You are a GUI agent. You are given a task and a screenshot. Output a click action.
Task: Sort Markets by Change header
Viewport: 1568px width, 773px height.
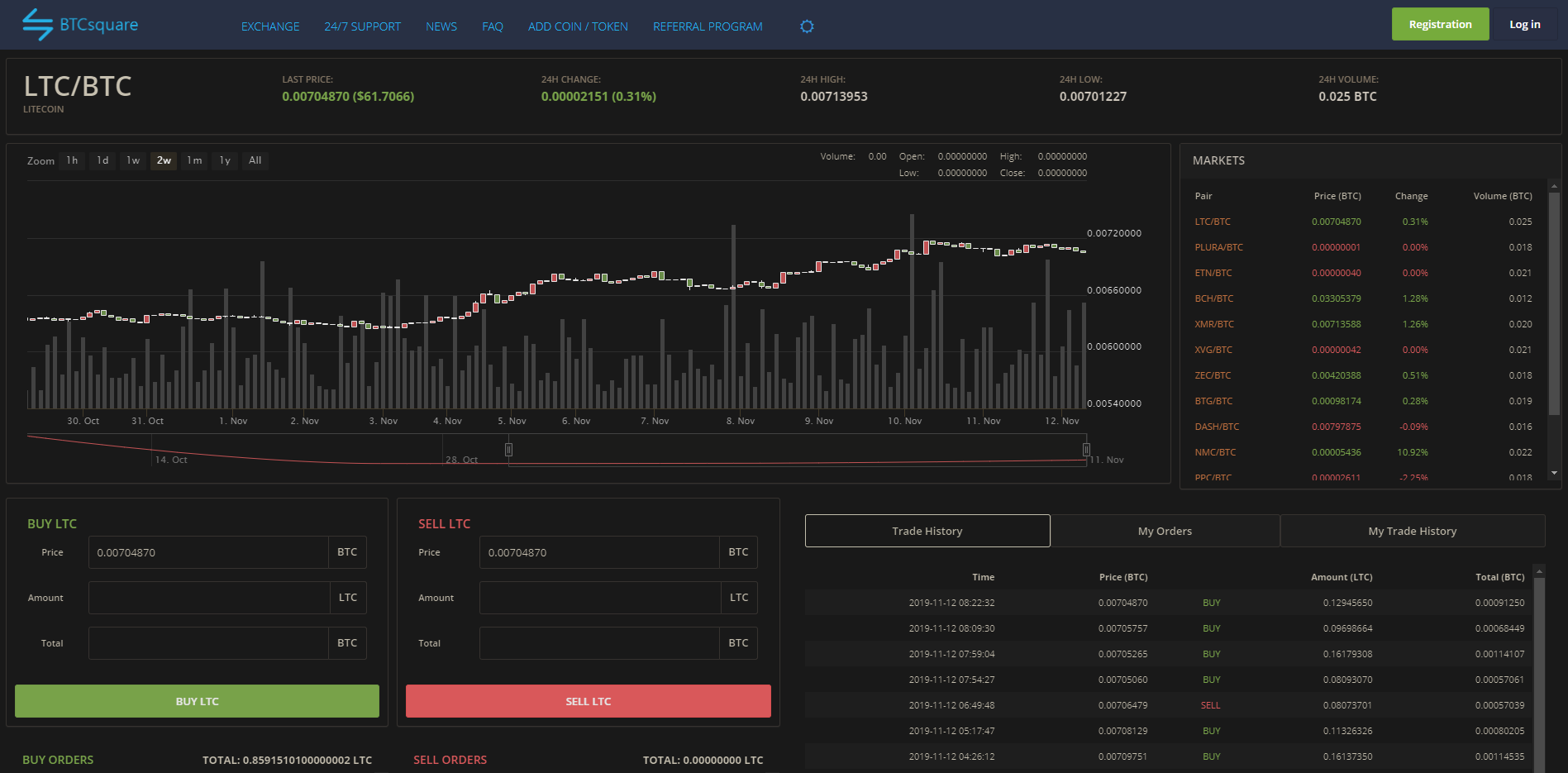(1411, 196)
